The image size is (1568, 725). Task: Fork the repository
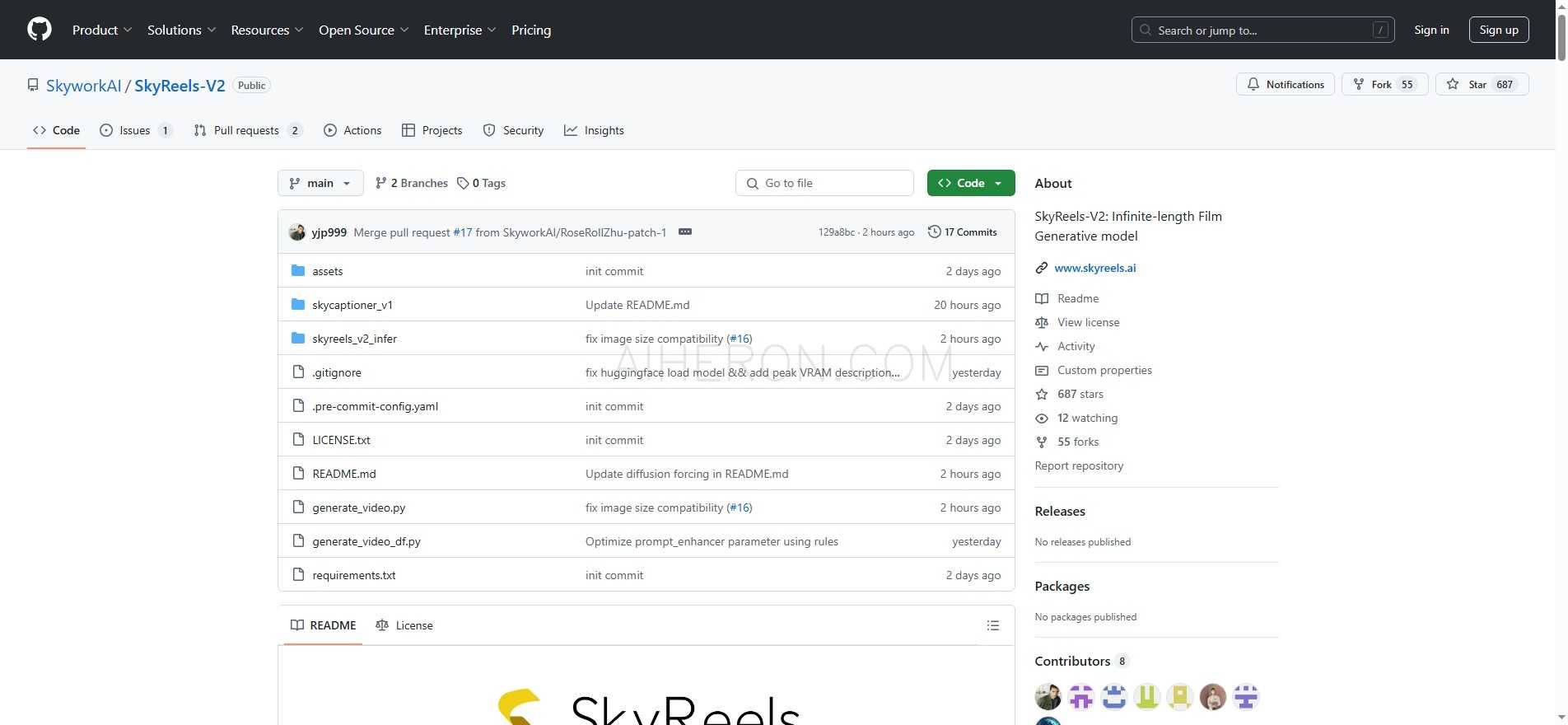click(x=1385, y=84)
